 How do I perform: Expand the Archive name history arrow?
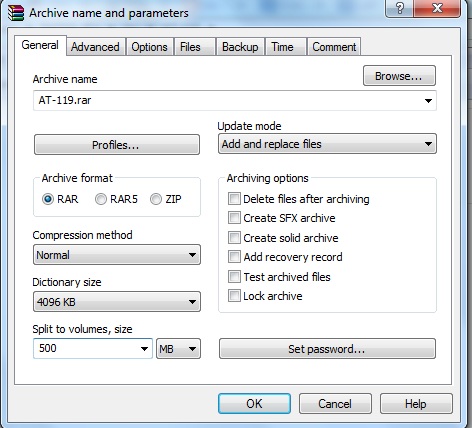[x=428, y=100]
